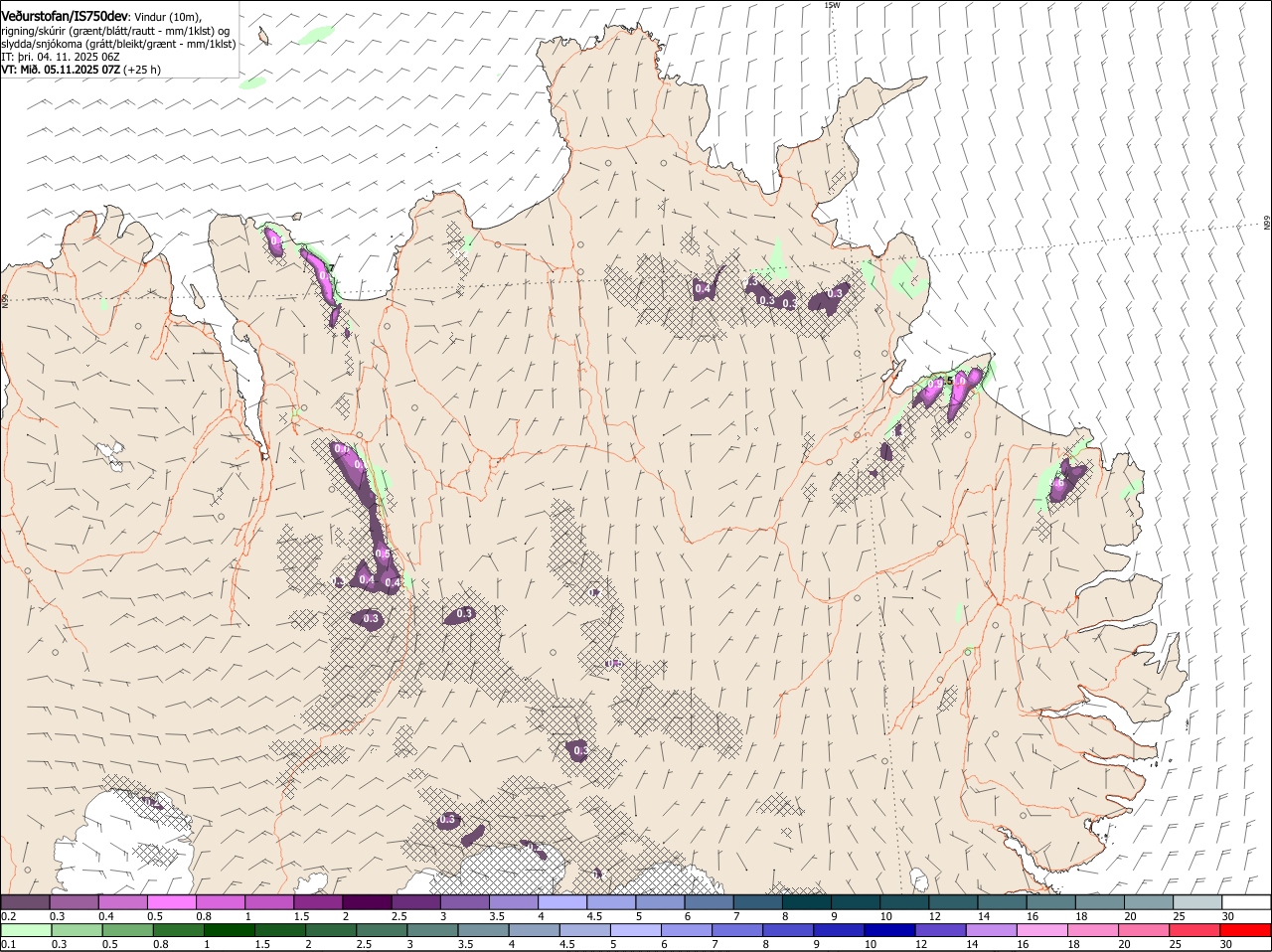The width and height of the screenshot is (1272, 952).
Task: Click the '20' label in the lower legend
Action: point(1125,945)
